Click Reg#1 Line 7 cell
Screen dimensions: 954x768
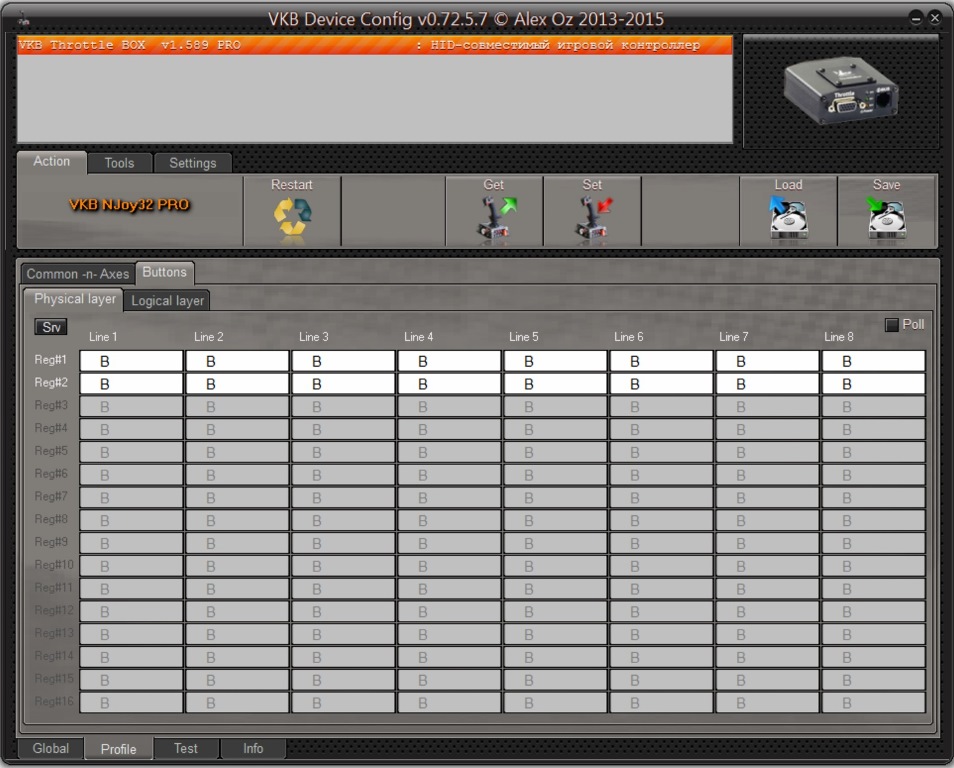767,361
